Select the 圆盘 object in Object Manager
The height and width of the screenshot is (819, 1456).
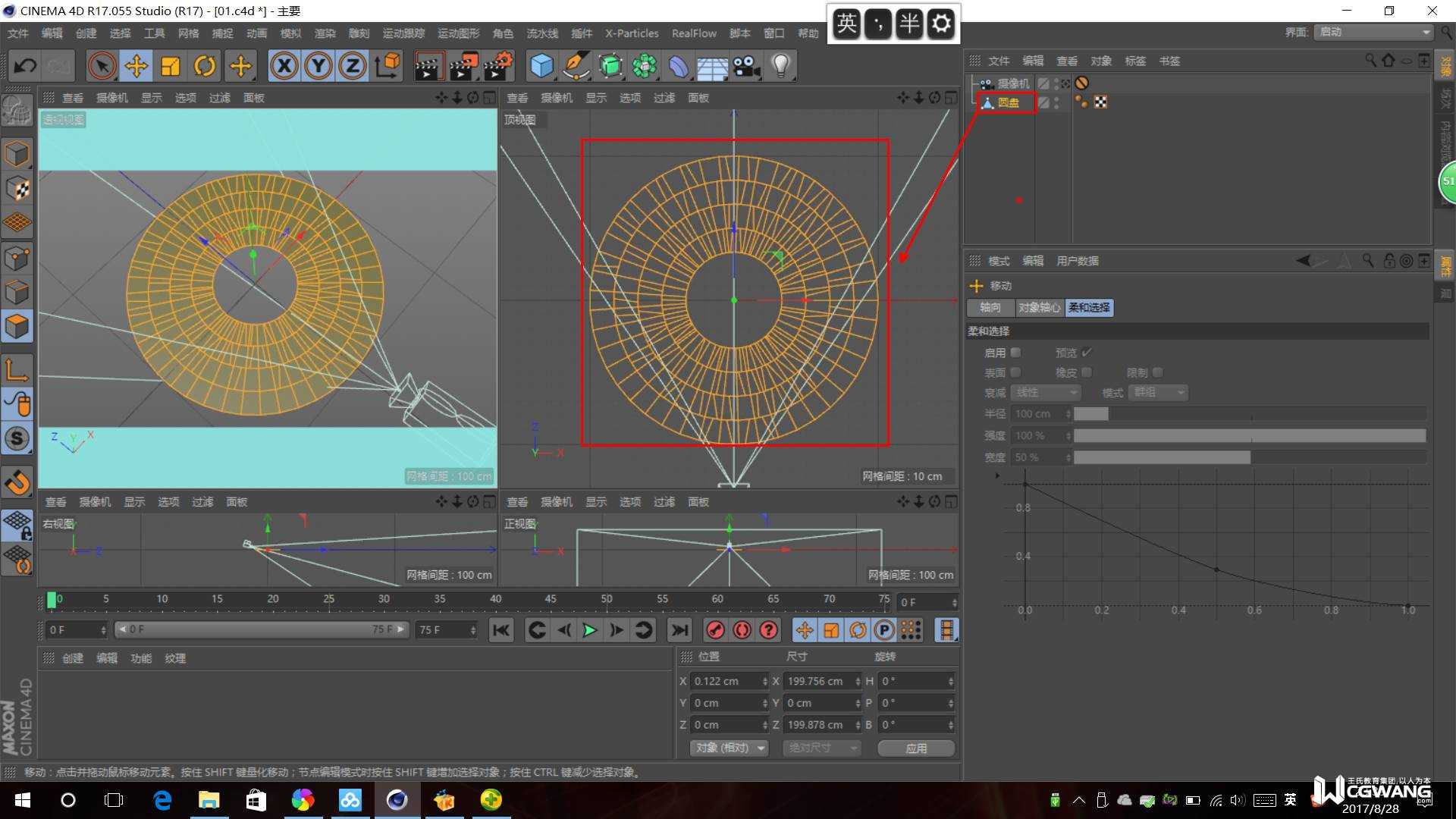click(x=1008, y=102)
